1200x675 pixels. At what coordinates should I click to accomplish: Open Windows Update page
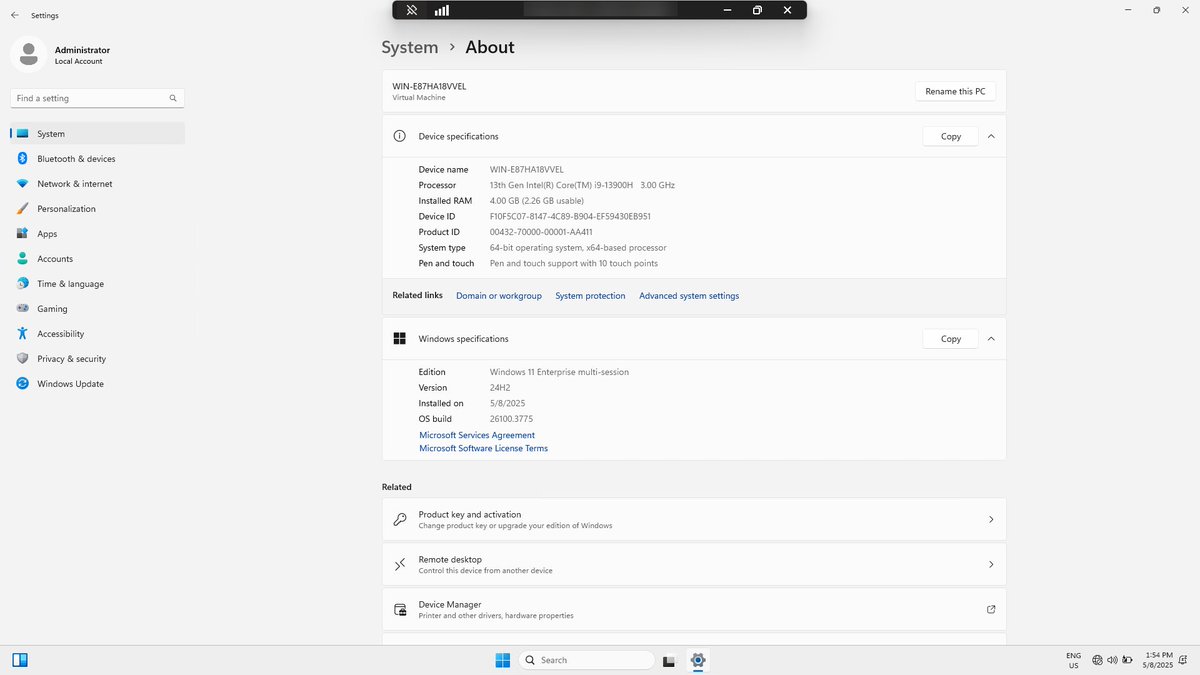(97, 384)
